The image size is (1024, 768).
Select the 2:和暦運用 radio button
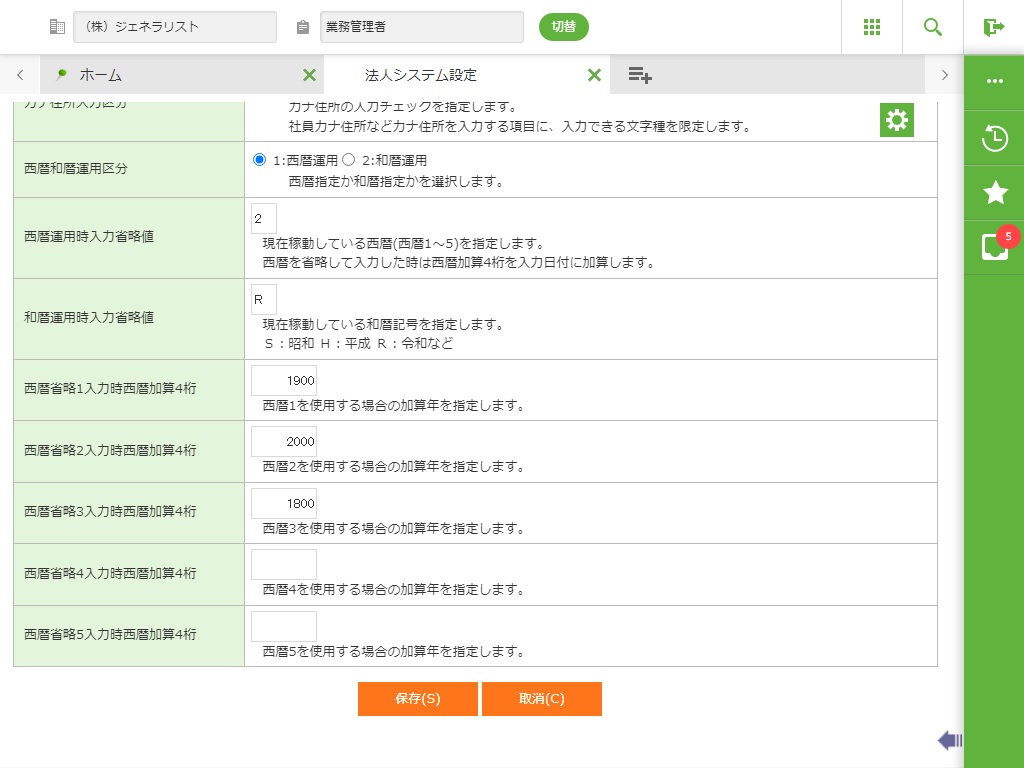(x=349, y=160)
